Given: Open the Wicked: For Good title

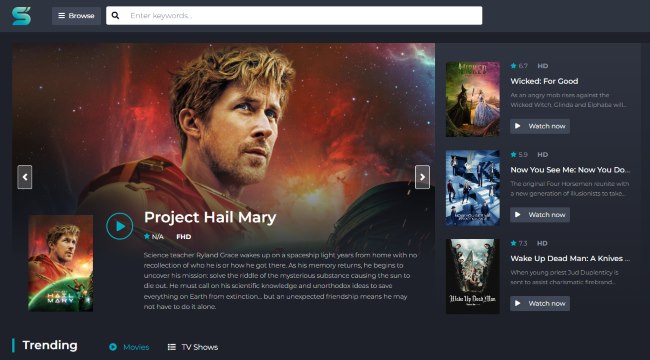Looking at the screenshot, I should point(544,81).
